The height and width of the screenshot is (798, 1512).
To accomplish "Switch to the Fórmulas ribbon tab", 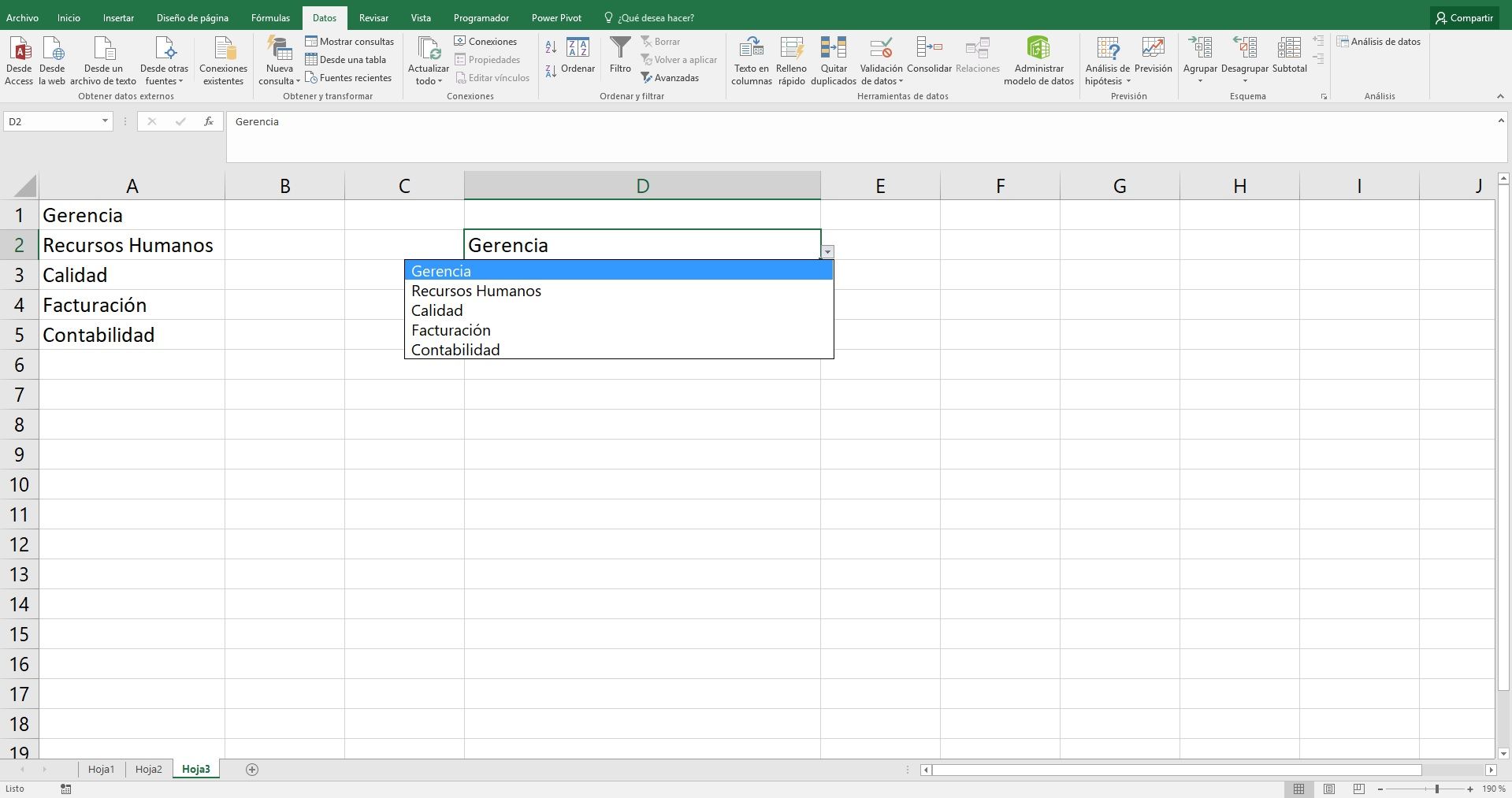I will (269, 17).
